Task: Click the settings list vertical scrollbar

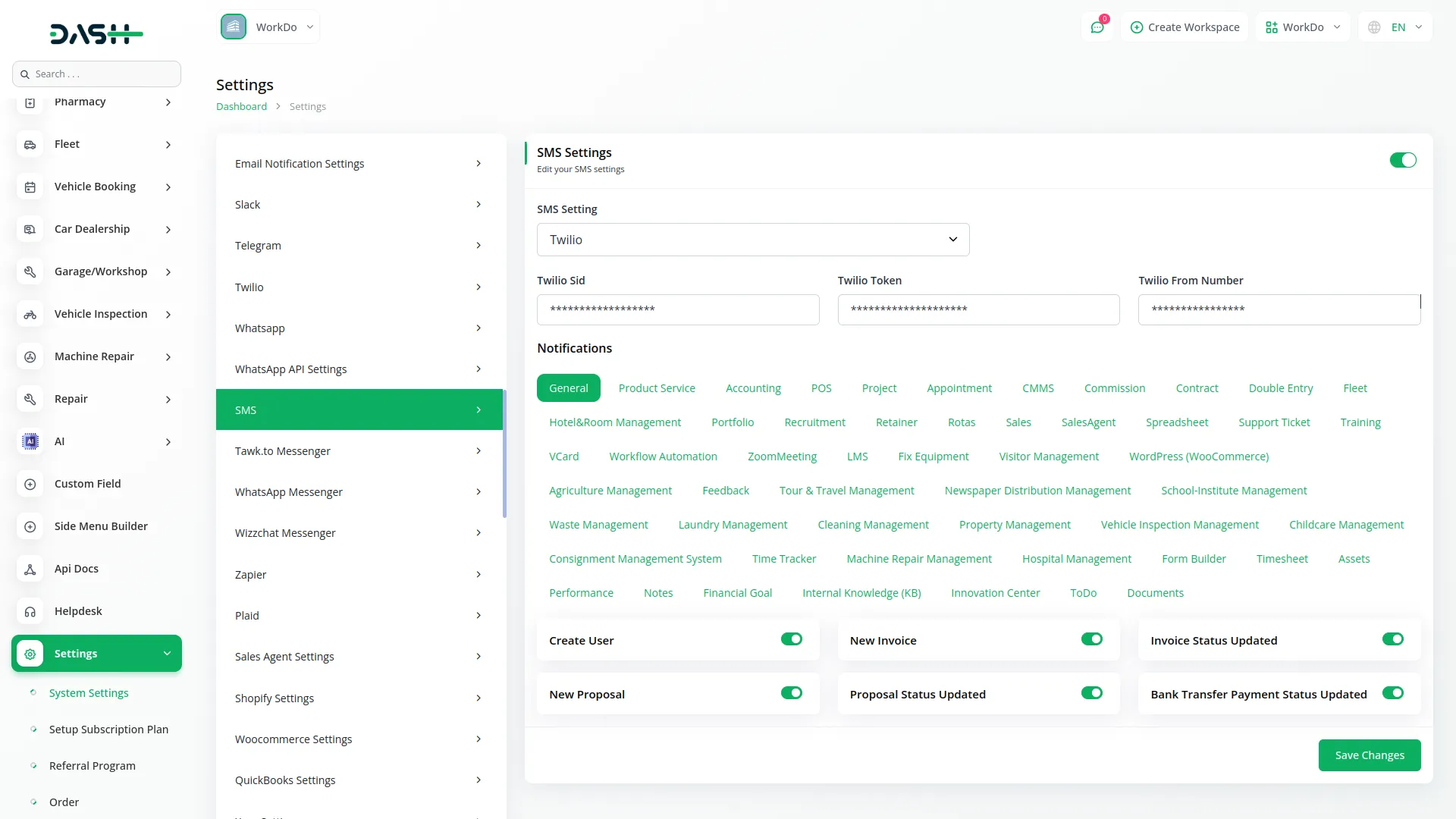Action: coord(504,455)
